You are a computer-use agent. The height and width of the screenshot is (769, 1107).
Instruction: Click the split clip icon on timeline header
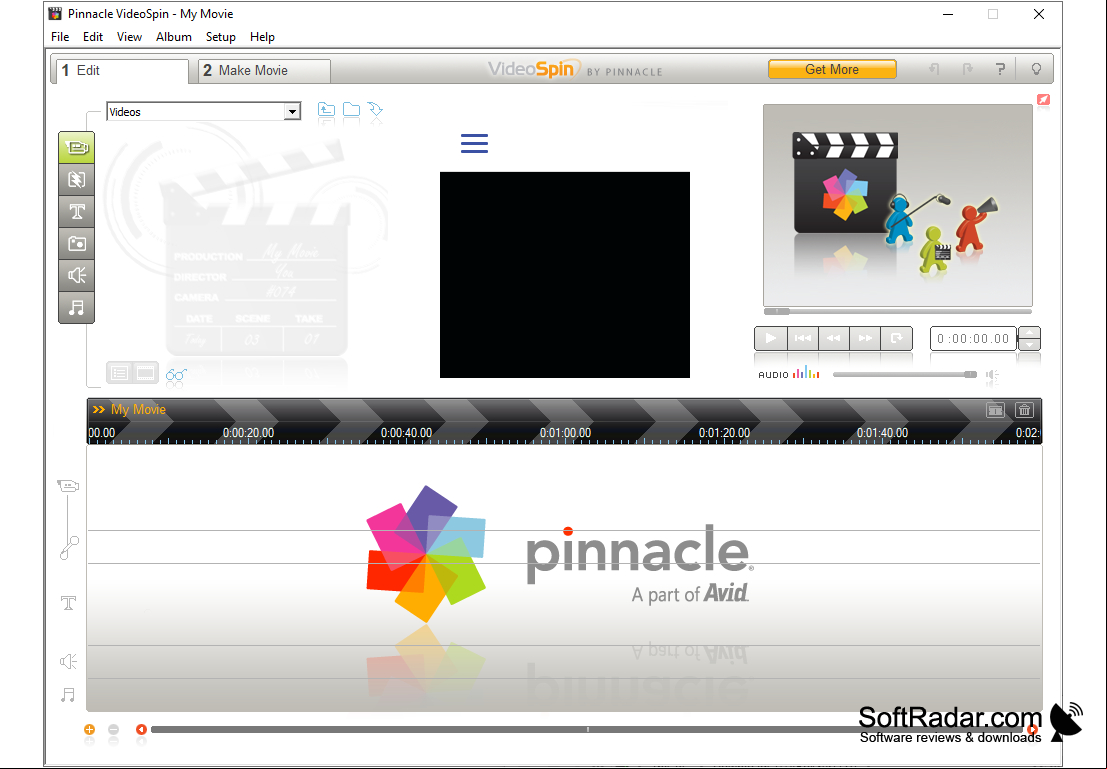(x=995, y=410)
